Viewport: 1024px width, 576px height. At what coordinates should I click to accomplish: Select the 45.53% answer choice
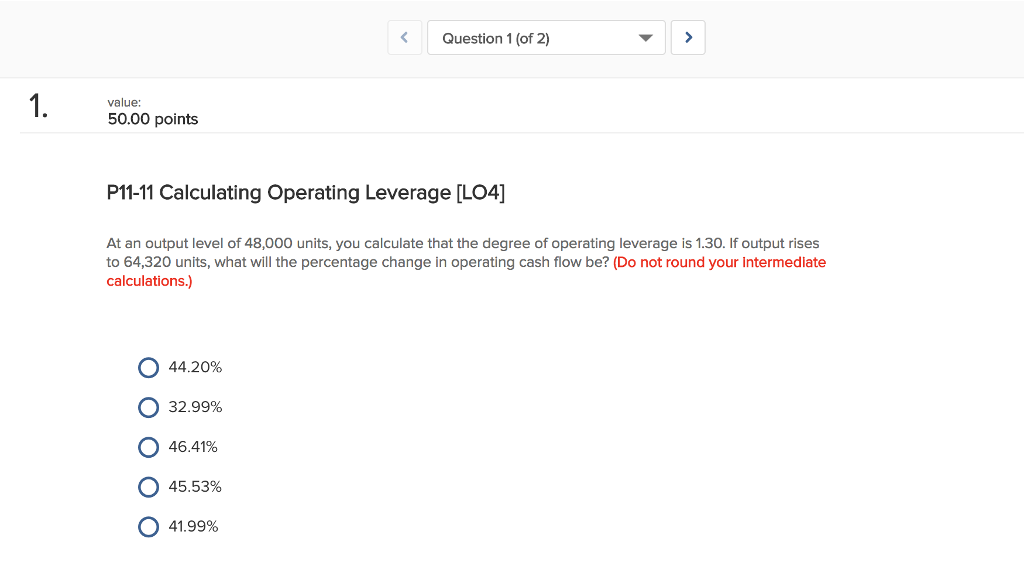149,487
